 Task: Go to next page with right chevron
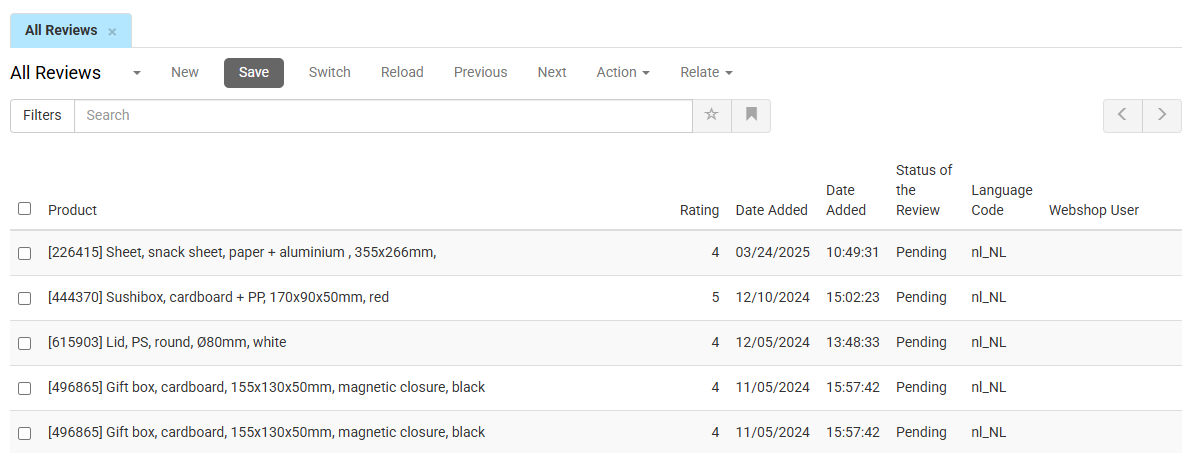[1162, 116]
